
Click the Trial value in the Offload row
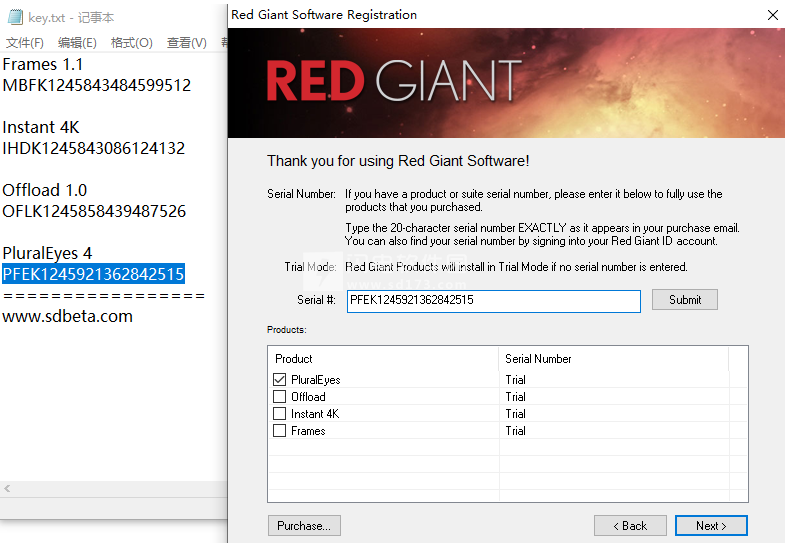tap(516, 397)
